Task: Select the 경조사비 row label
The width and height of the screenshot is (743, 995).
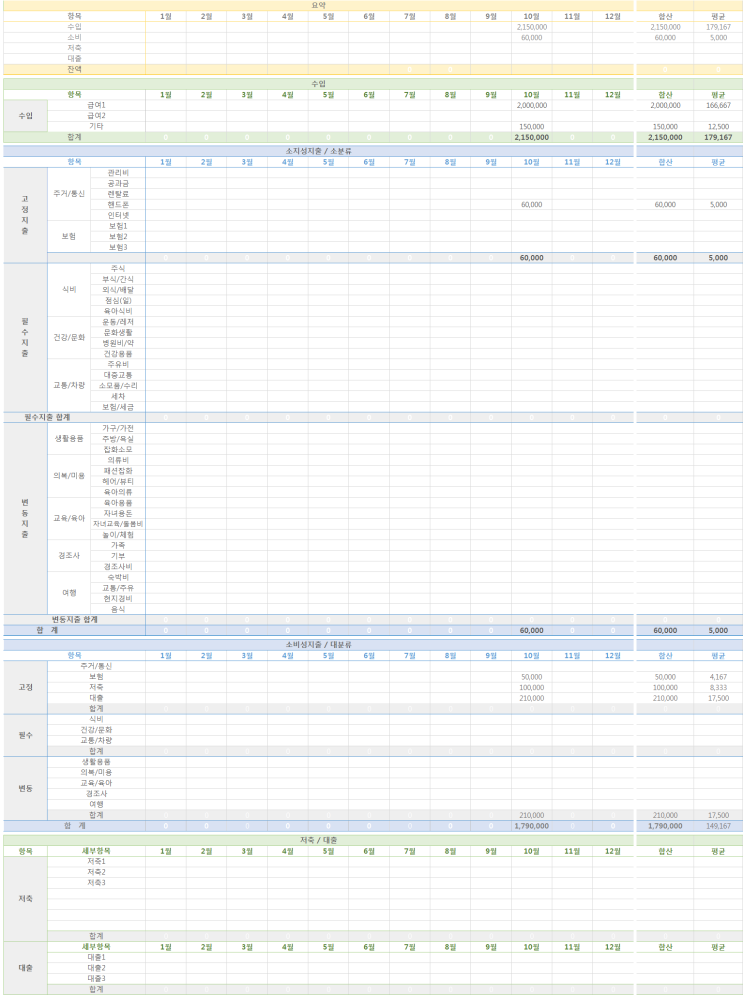Action: coord(118,567)
